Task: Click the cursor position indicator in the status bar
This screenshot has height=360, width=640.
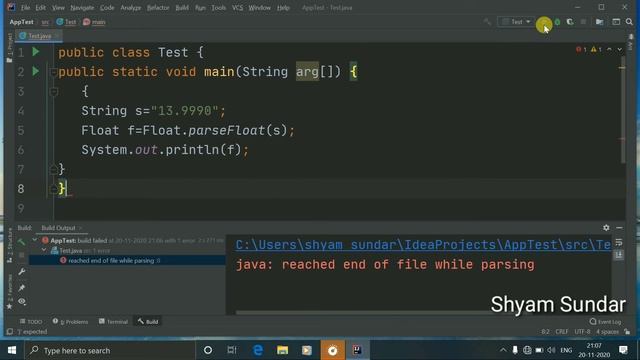Action: point(545,332)
